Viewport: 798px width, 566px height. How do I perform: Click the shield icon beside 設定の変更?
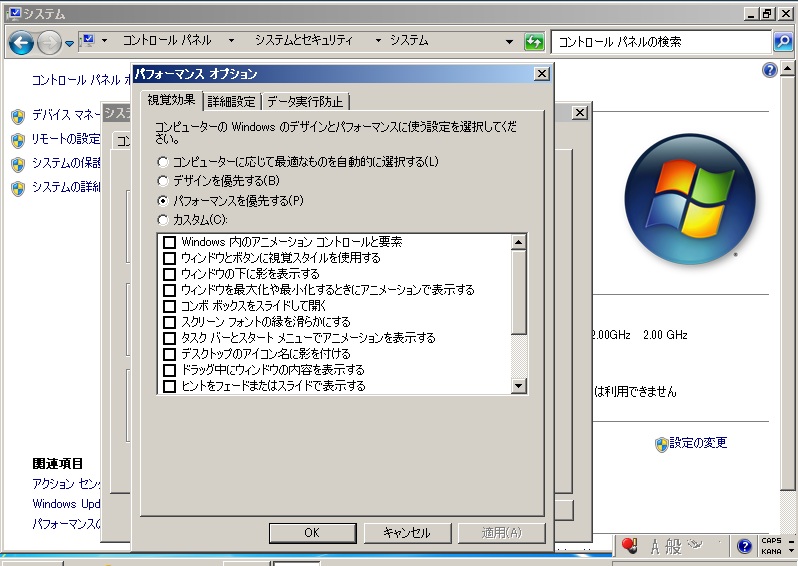pyautogui.click(x=661, y=444)
